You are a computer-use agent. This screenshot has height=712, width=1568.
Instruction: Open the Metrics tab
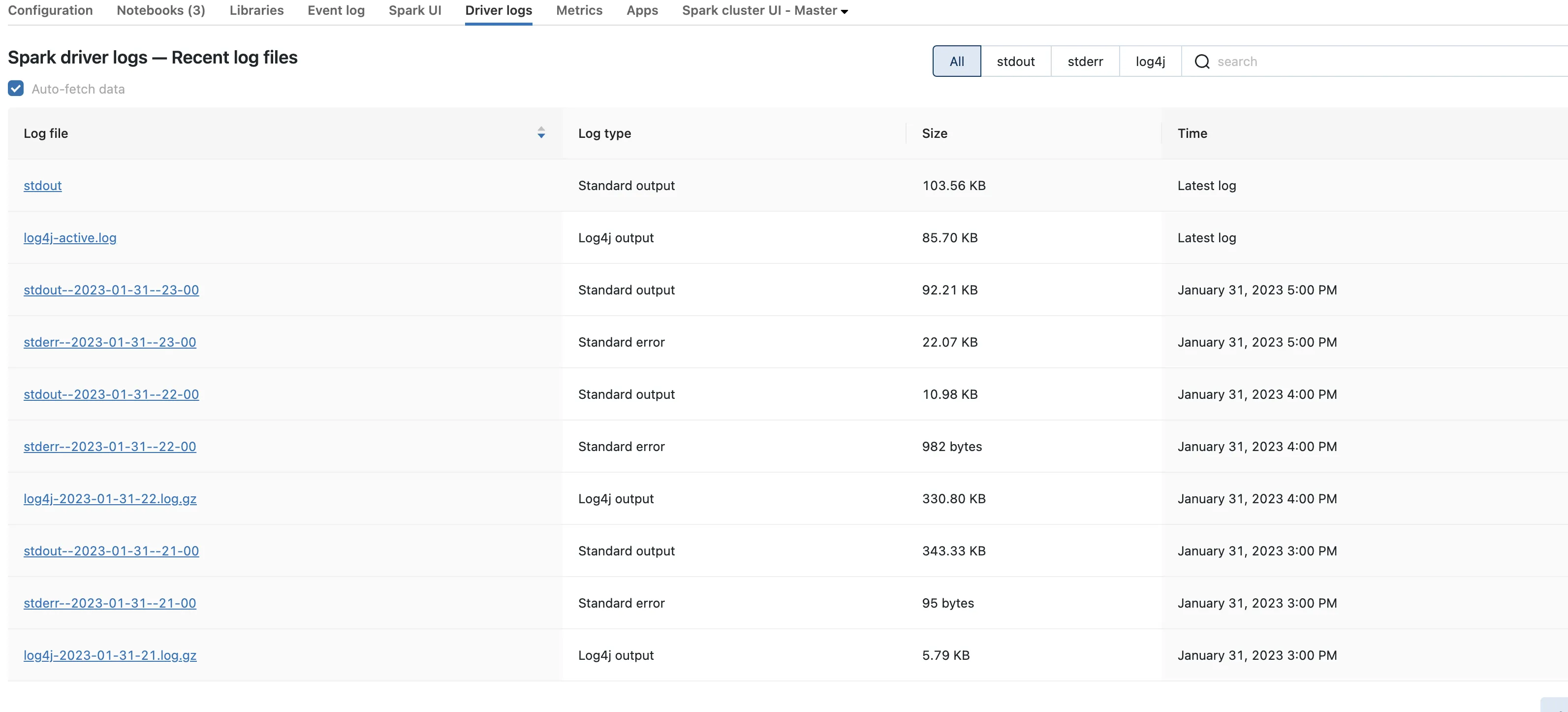point(579,10)
